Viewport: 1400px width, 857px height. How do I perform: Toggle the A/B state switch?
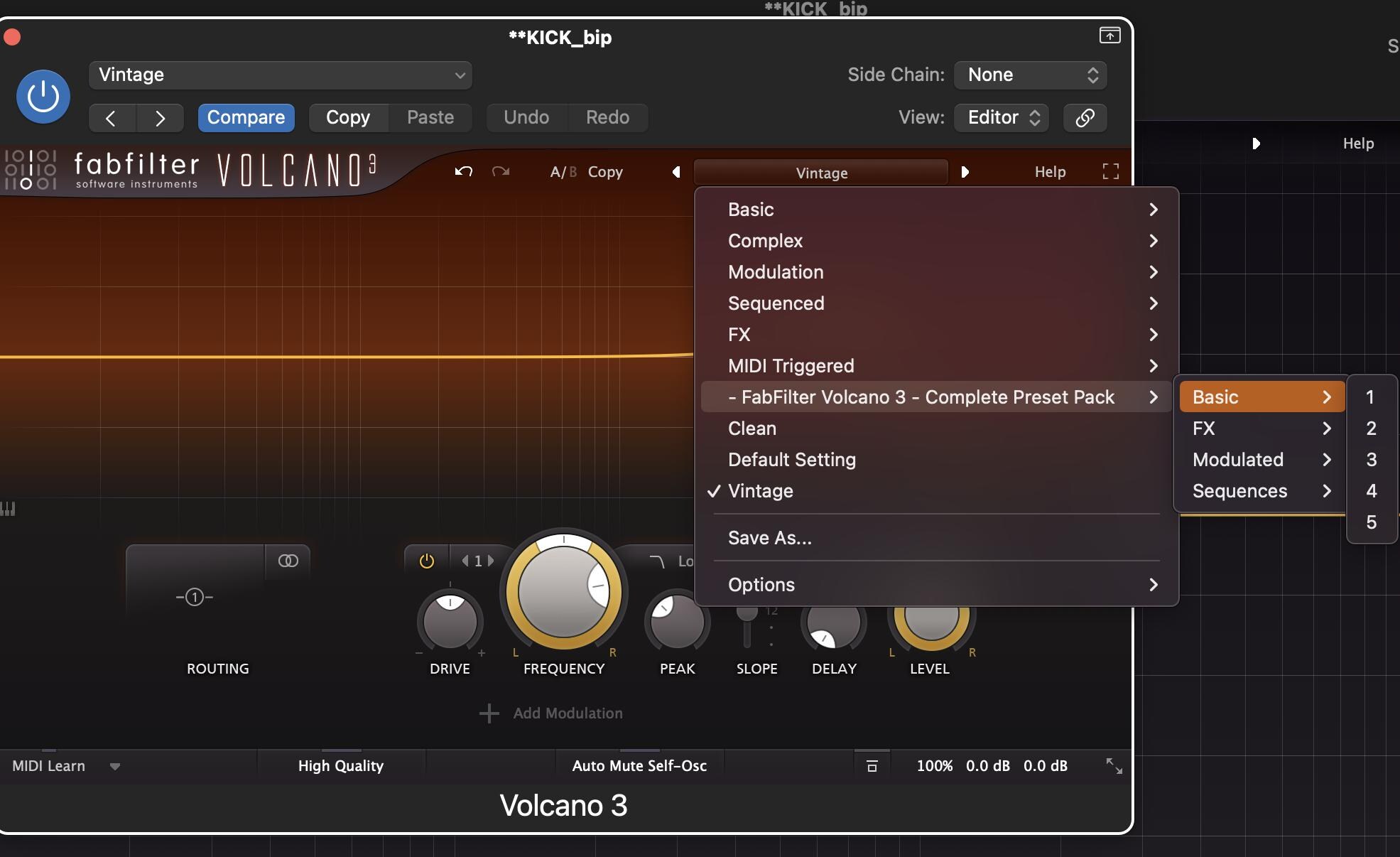(x=563, y=172)
